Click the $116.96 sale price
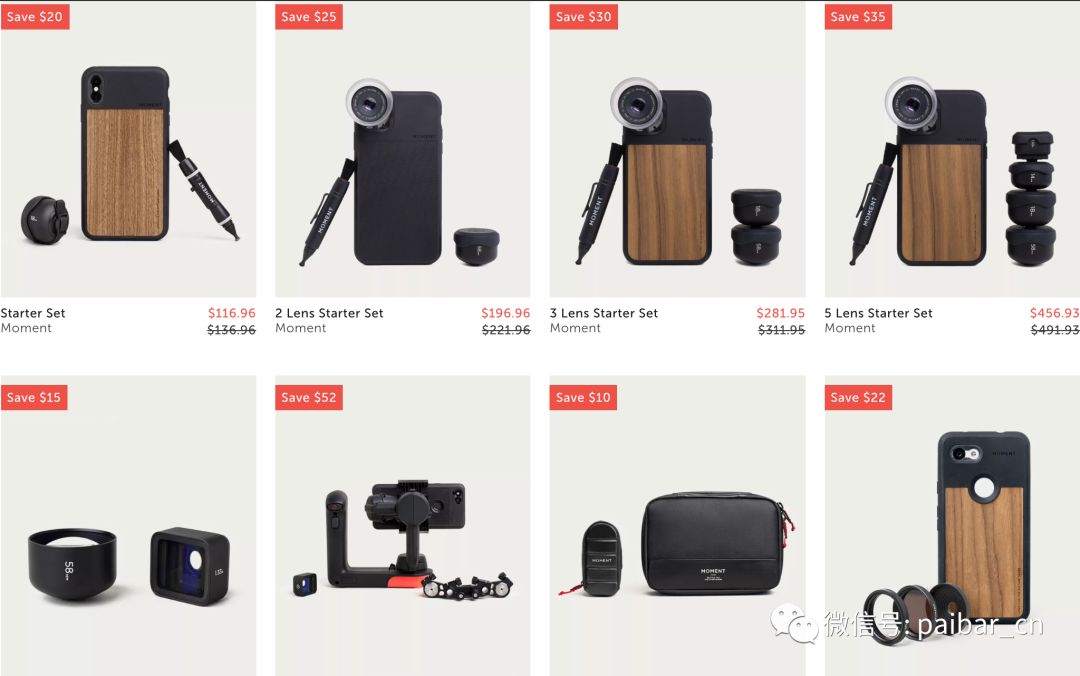The height and width of the screenshot is (676, 1080). 231,313
